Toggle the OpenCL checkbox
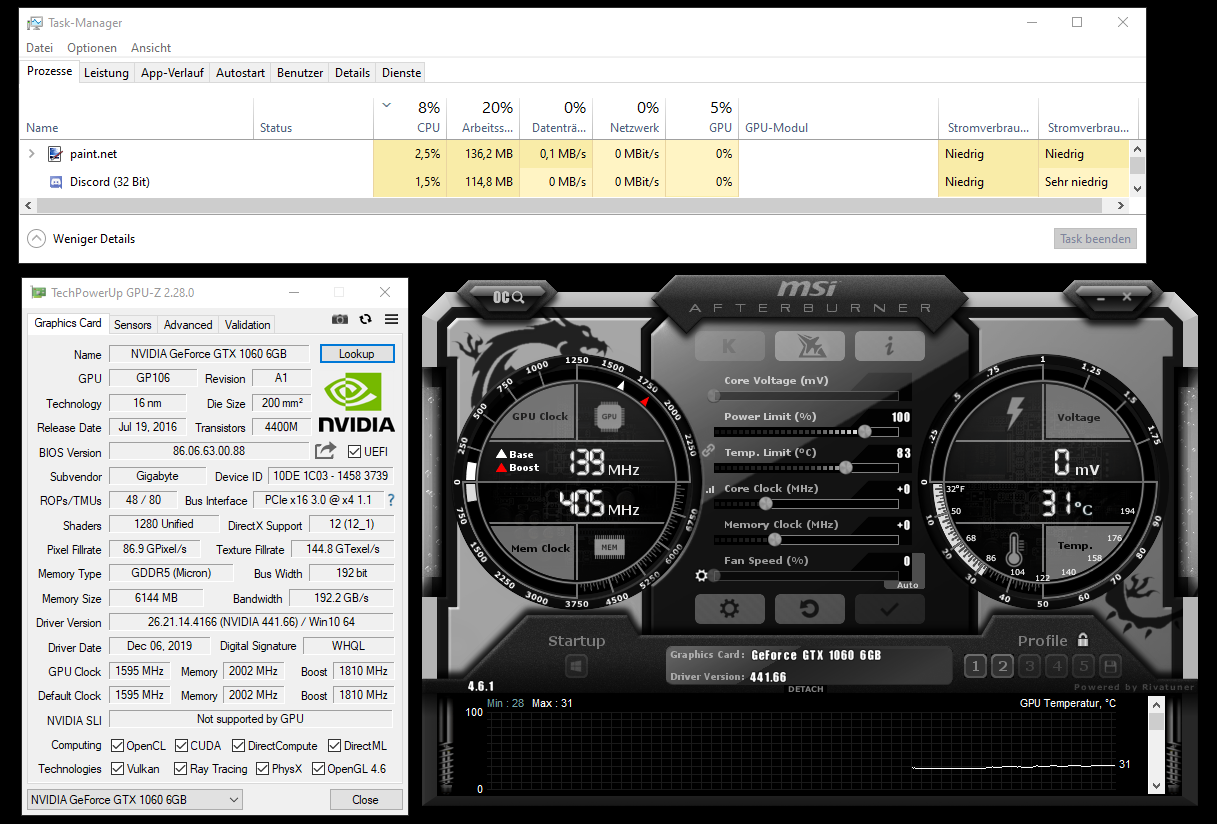The image size is (1217, 824). coord(118,746)
